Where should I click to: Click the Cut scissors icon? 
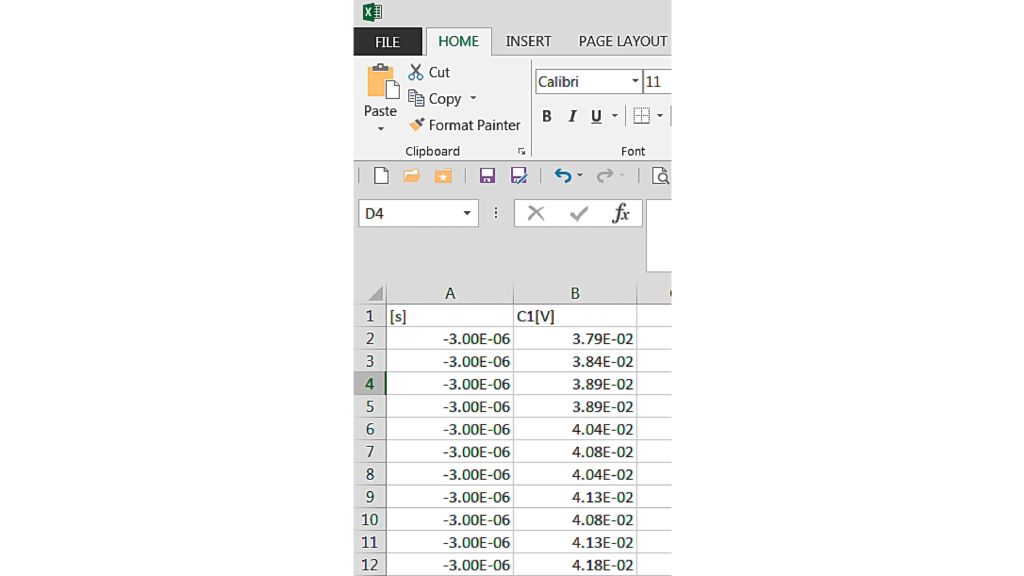click(x=416, y=72)
